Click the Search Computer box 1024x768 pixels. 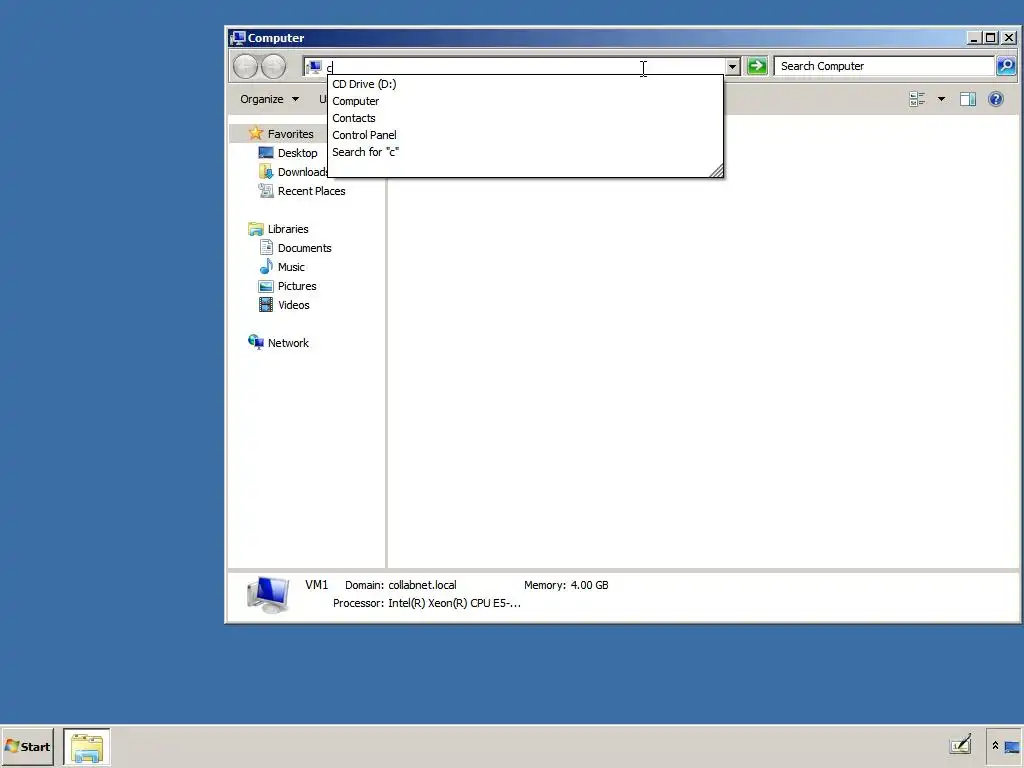pyautogui.click(x=885, y=66)
